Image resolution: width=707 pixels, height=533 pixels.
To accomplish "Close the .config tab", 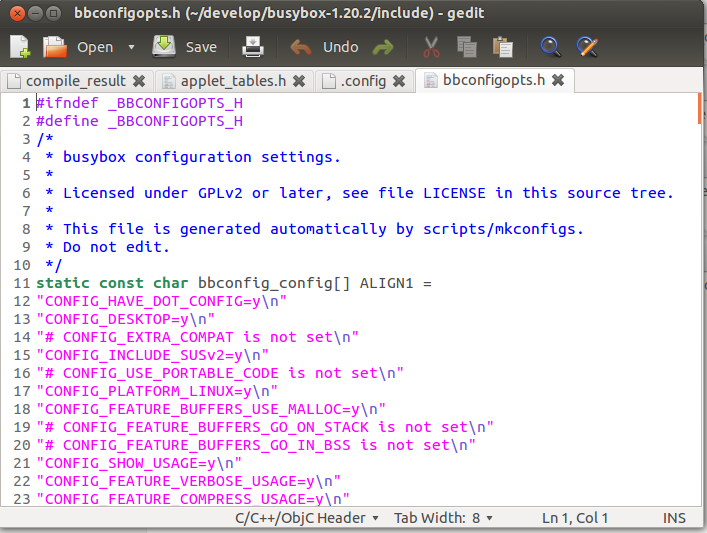I will click(399, 81).
